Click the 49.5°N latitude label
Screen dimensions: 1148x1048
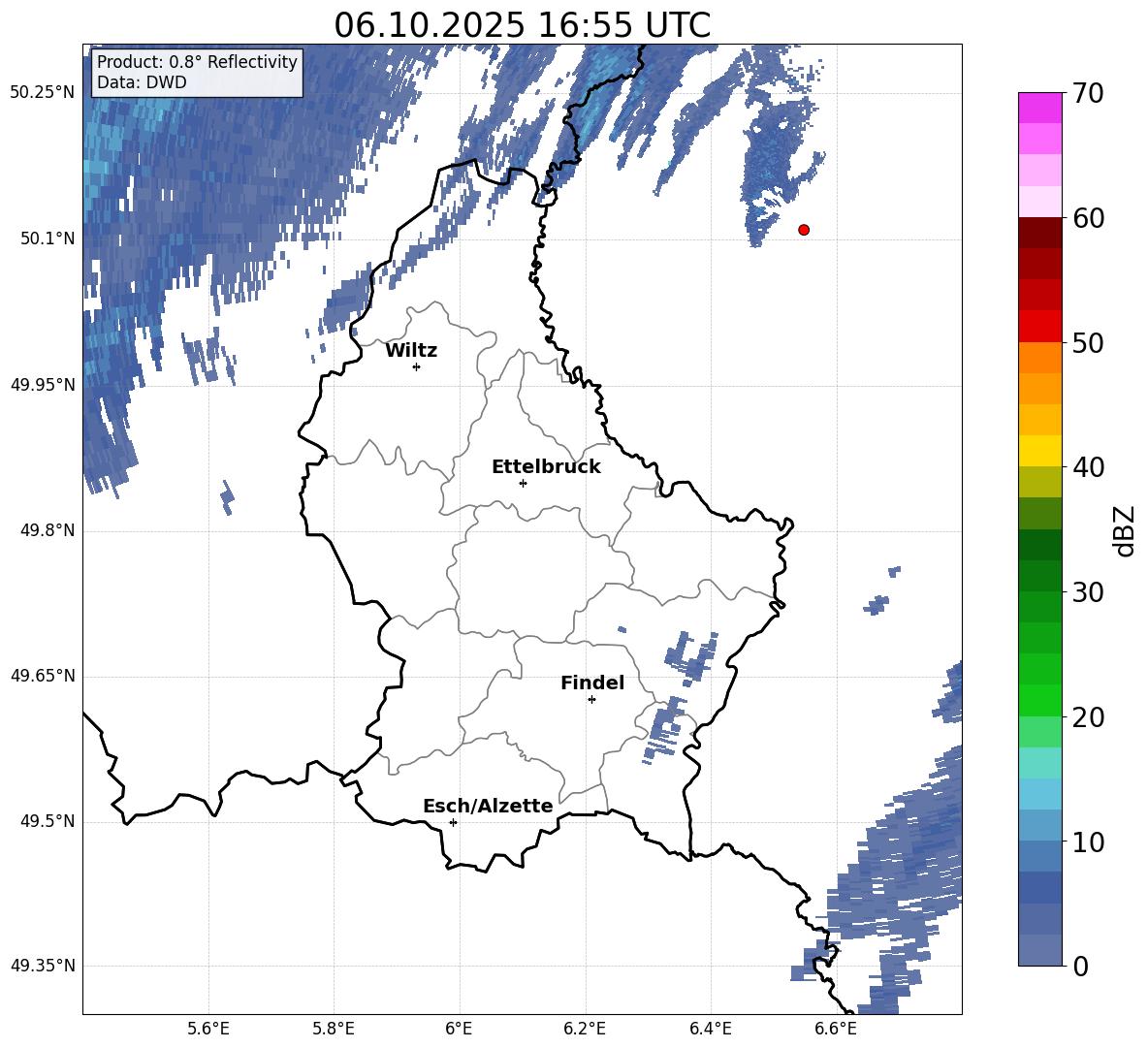tap(48, 821)
